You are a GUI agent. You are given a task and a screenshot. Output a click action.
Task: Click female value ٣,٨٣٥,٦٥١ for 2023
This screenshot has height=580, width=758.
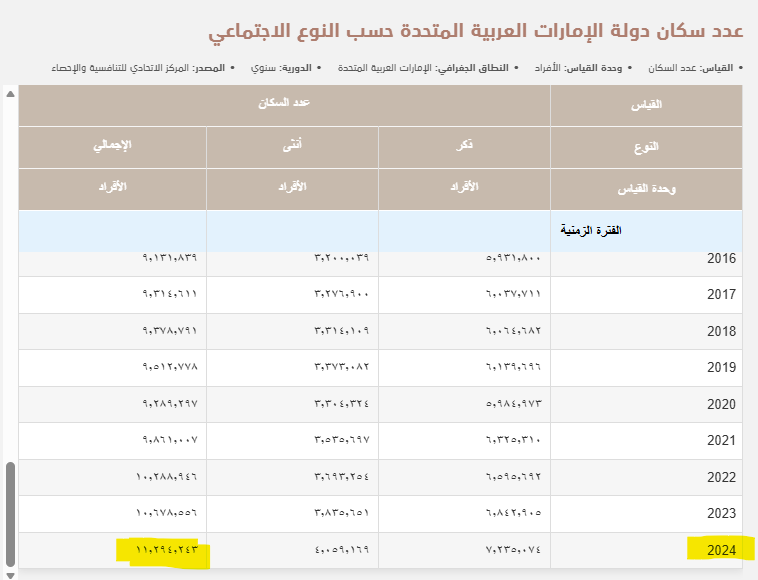tap(342, 513)
